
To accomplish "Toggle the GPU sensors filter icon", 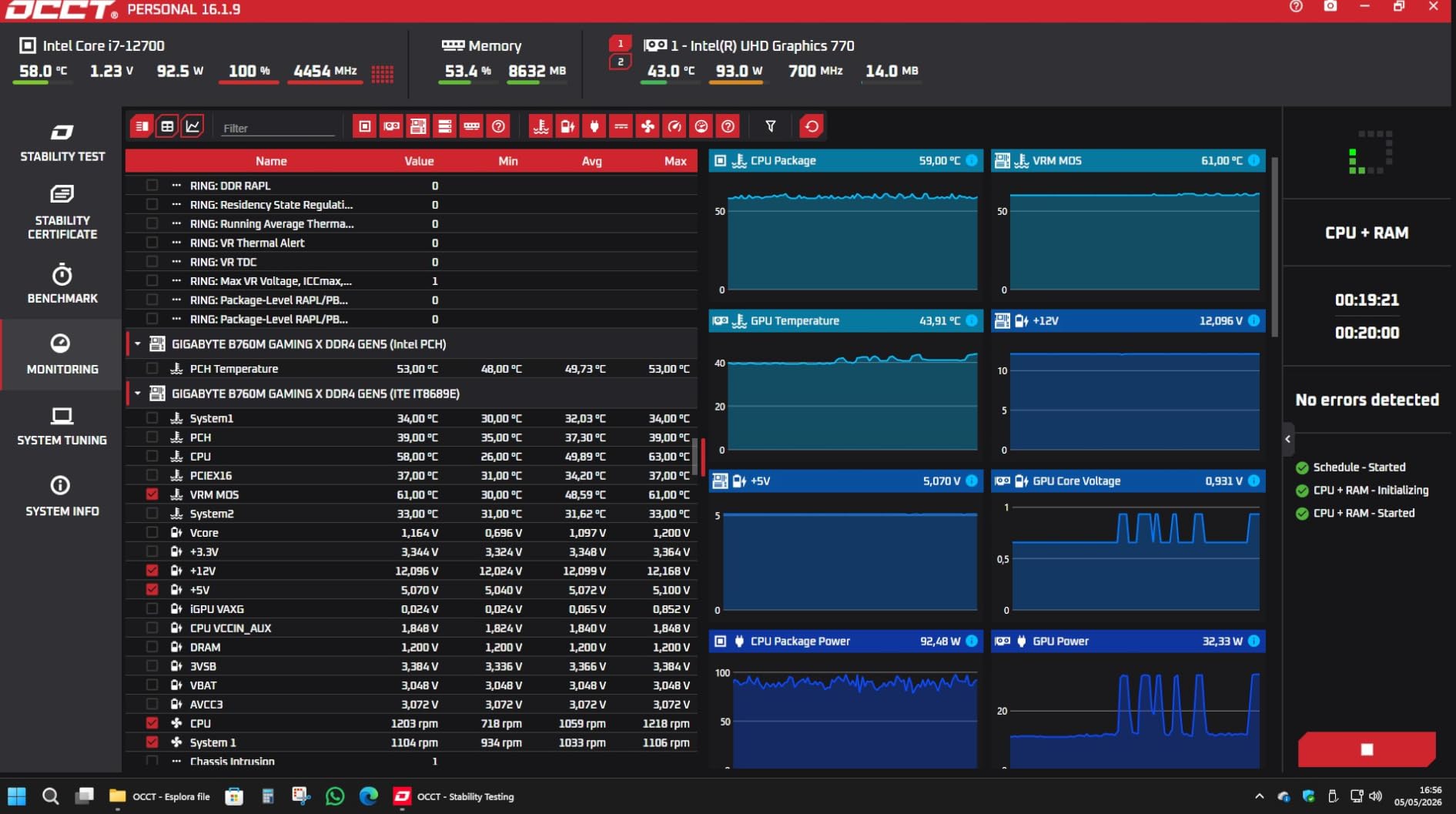I will click(x=392, y=126).
